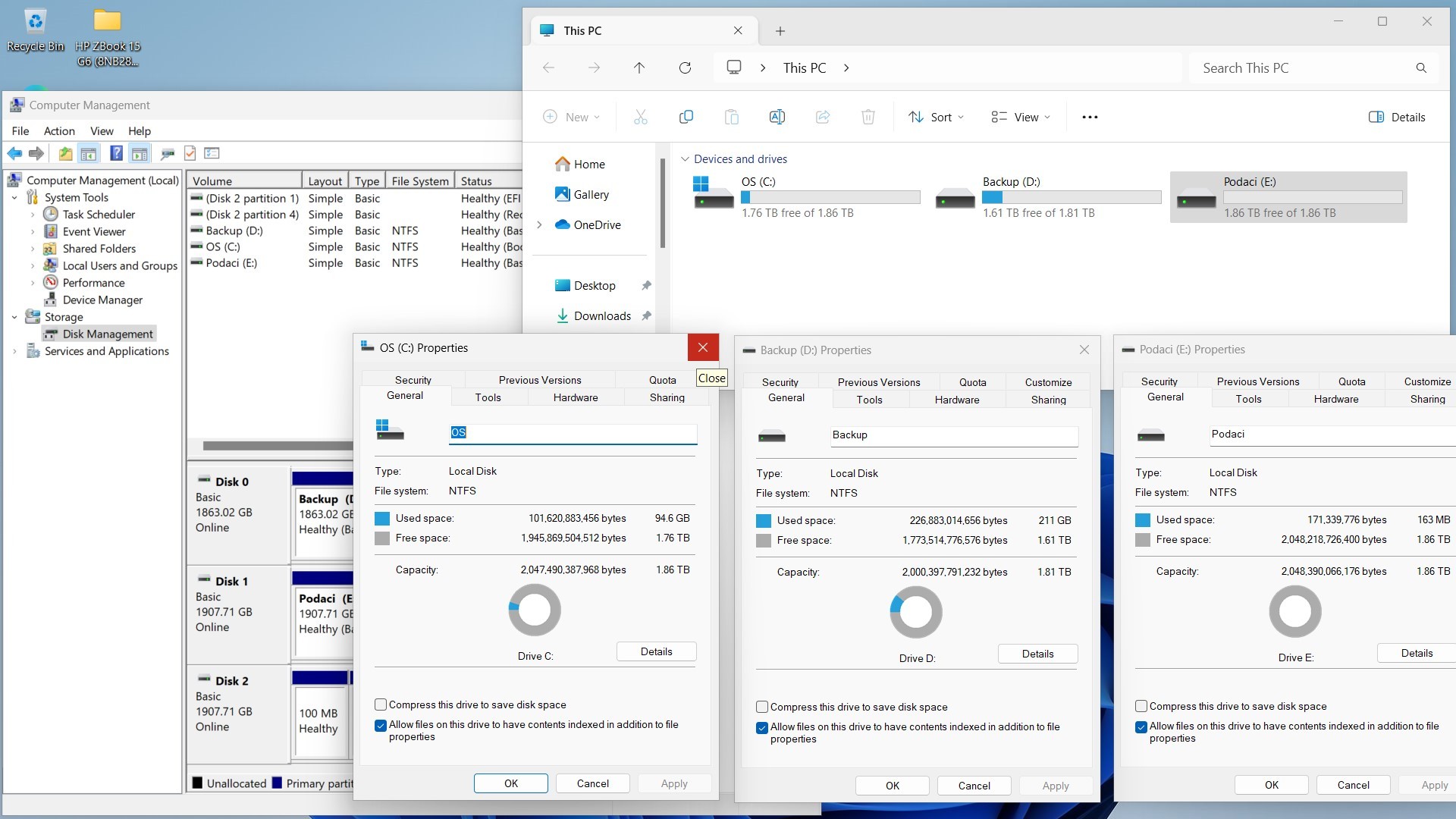This screenshot has height=819, width=1456.
Task: Click the Up one level folder toolbar icon
Action: [66, 154]
